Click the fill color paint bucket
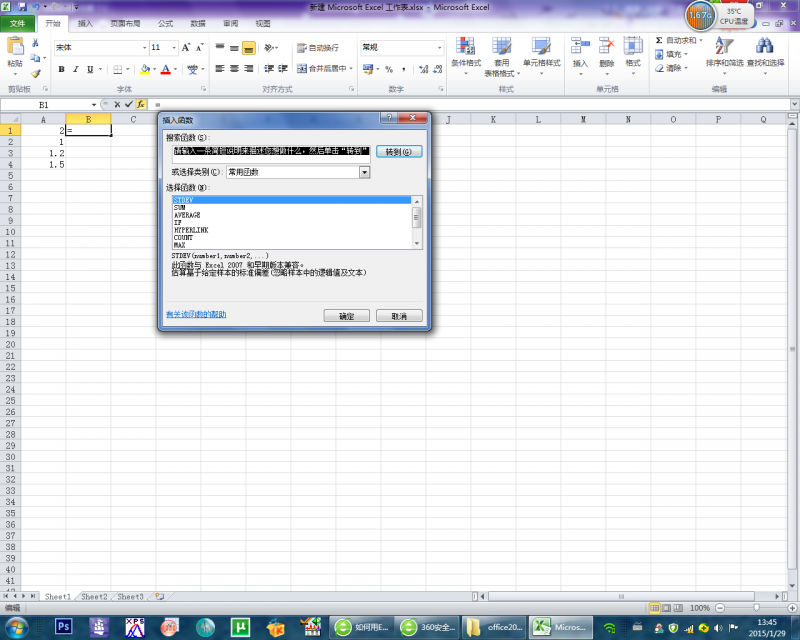 tap(145, 69)
